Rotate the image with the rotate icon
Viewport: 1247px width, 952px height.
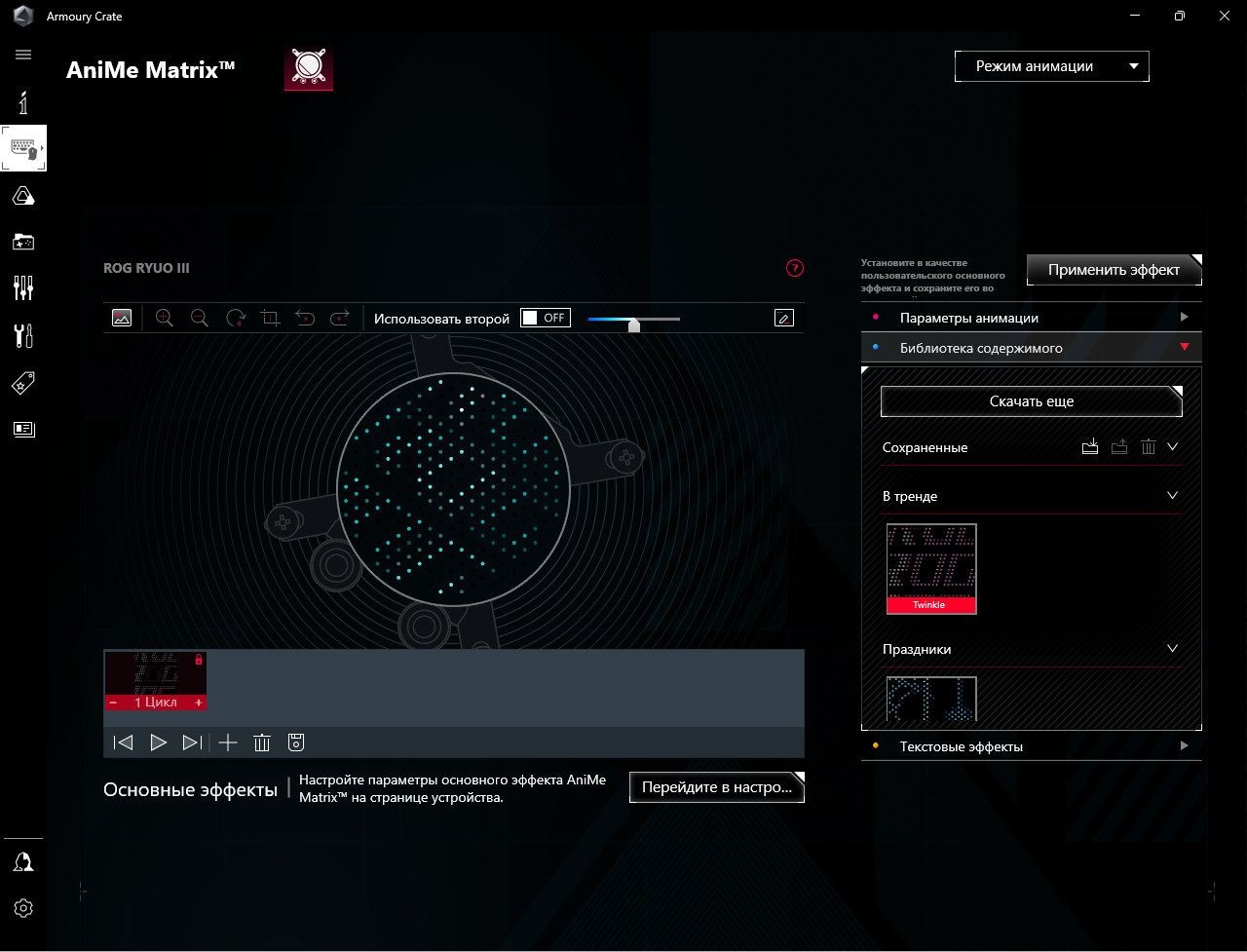(236, 318)
